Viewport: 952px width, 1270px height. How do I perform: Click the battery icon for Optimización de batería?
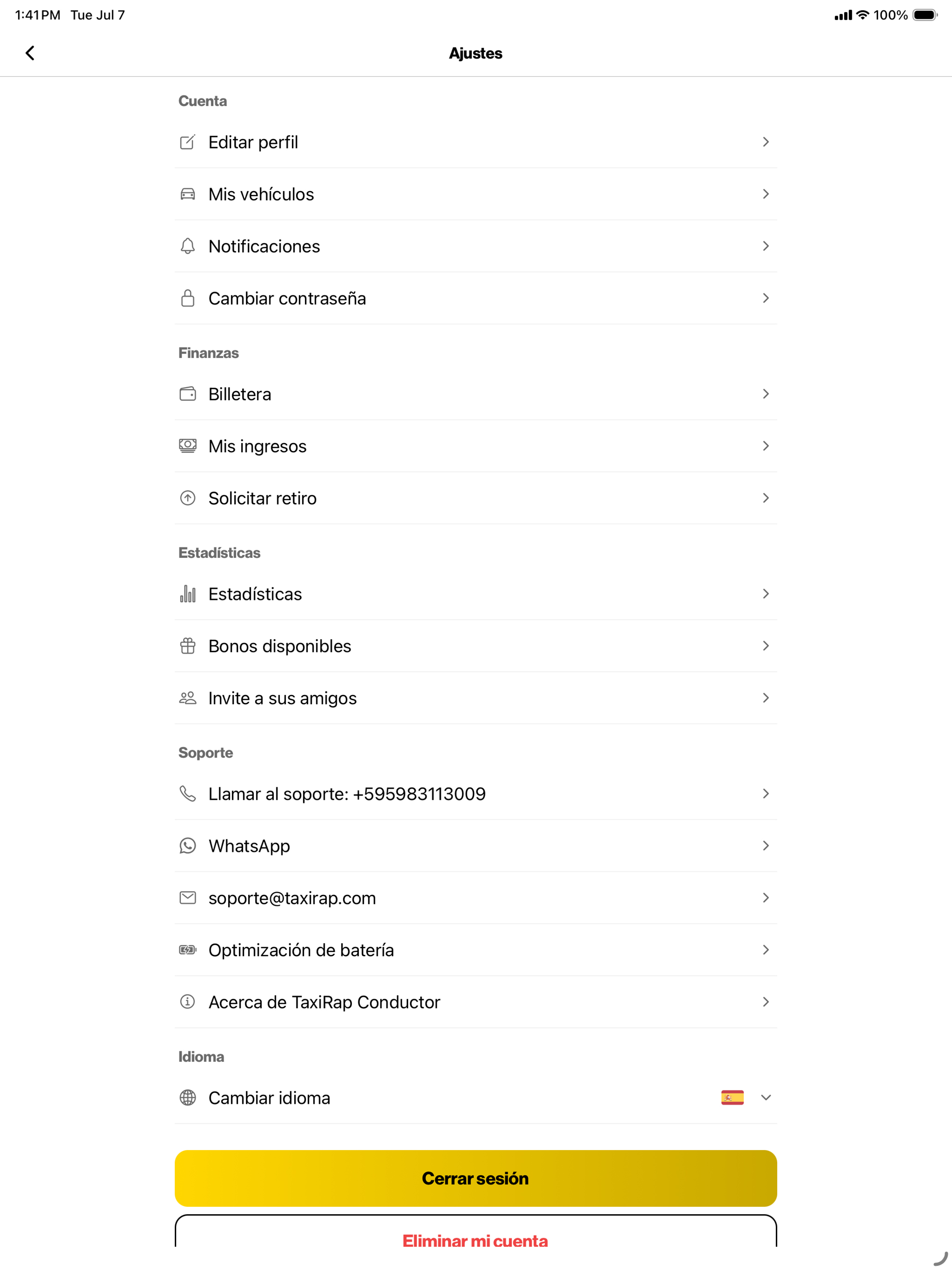click(x=188, y=950)
